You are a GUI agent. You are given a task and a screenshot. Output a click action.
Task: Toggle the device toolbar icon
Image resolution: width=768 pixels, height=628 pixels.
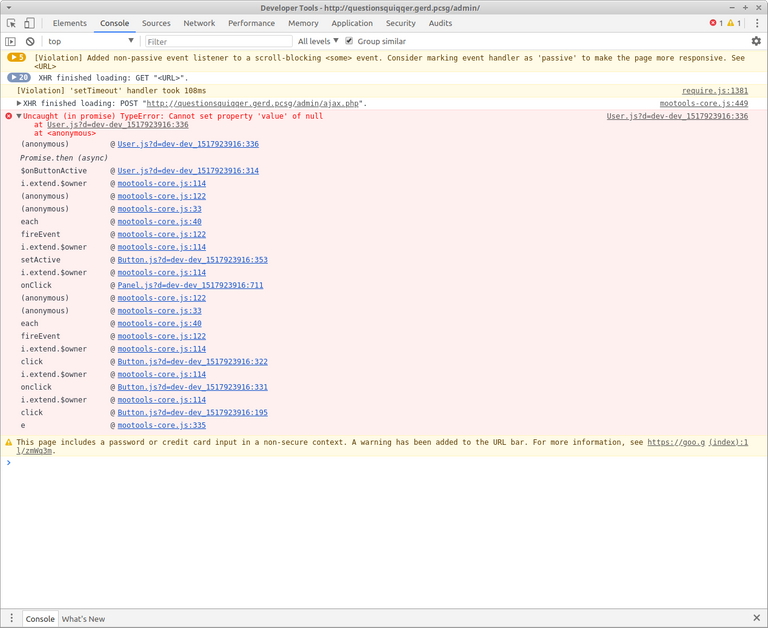(x=29, y=23)
